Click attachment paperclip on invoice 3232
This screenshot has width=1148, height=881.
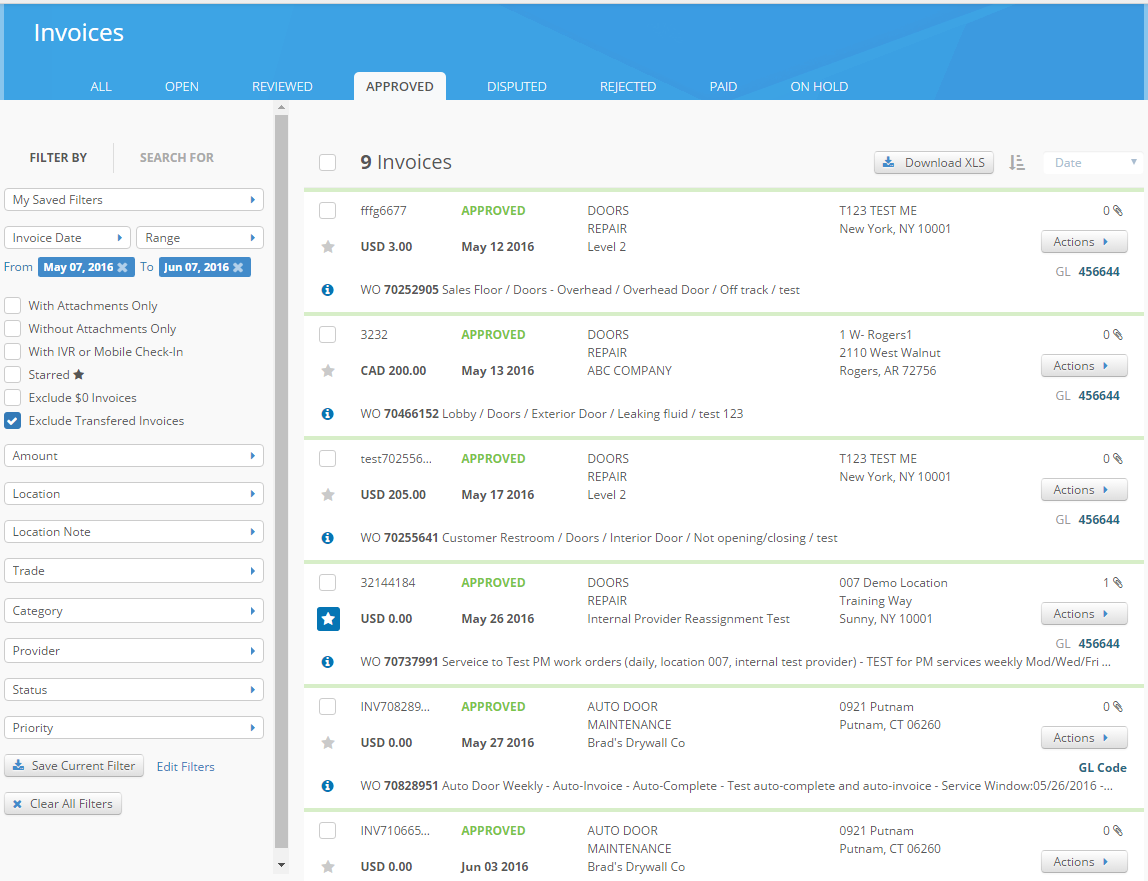[1117, 335]
